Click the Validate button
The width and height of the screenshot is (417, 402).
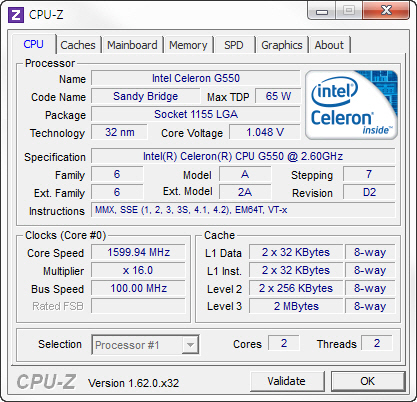[x=287, y=381]
